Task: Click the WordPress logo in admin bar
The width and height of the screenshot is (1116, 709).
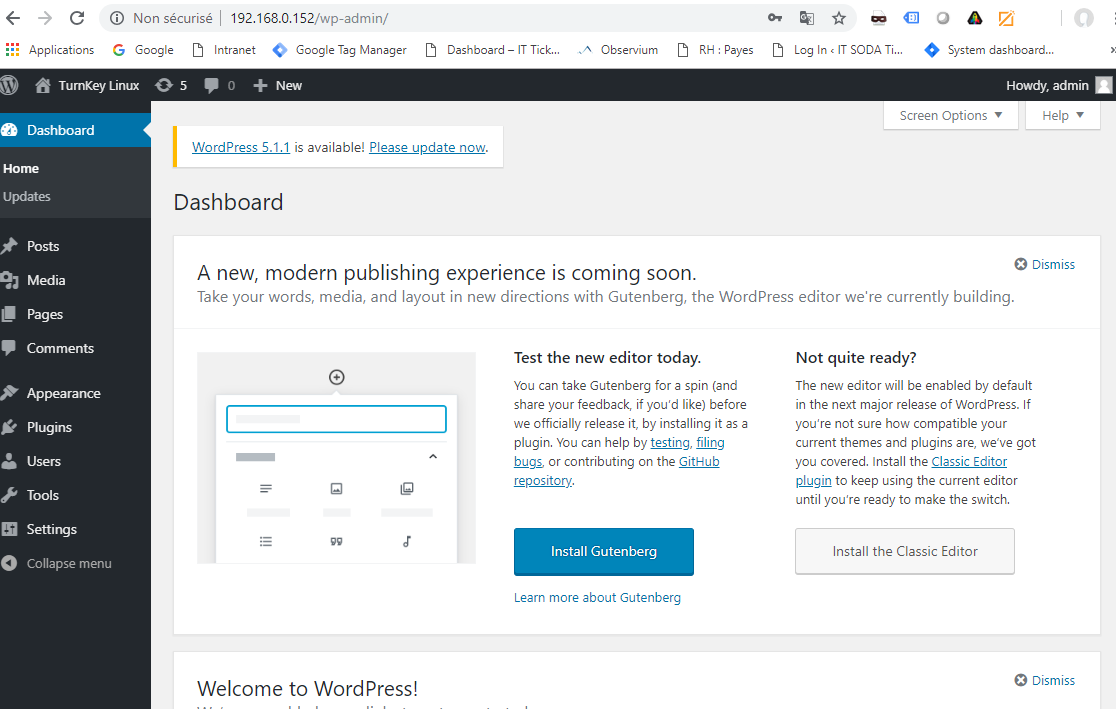Action: 9,85
